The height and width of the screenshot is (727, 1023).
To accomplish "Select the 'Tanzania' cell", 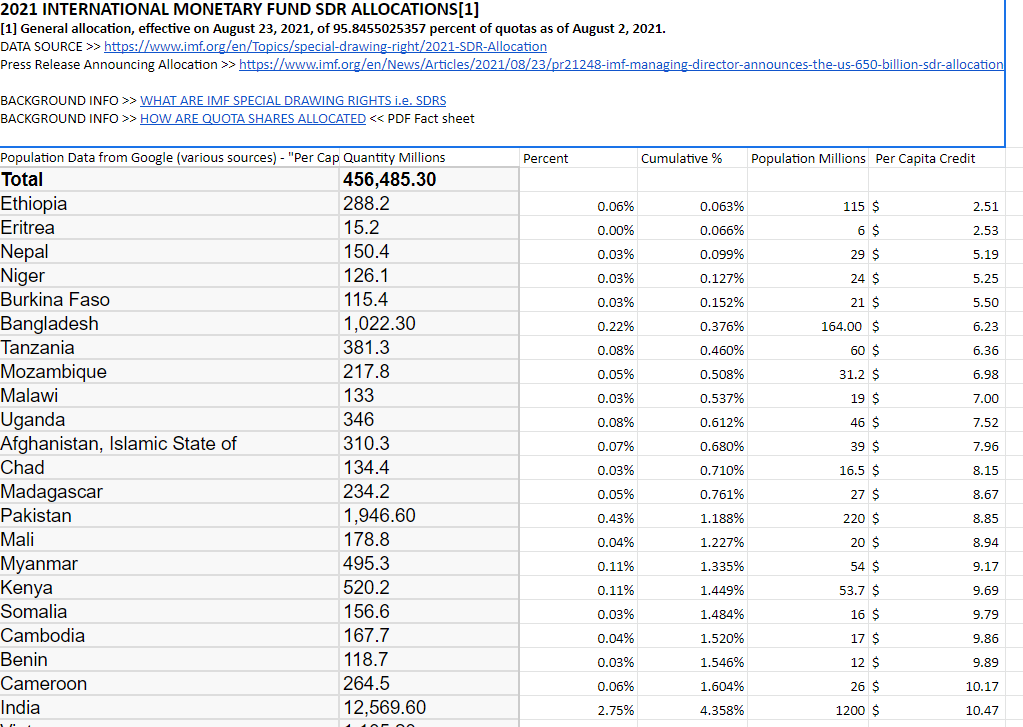I will pyautogui.click(x=170, y=348).
